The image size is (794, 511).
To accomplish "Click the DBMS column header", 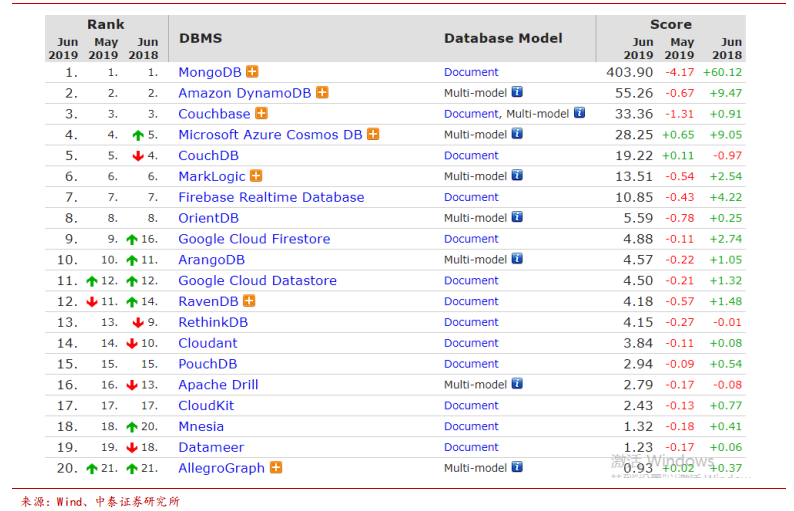I will tap(201, 38).
